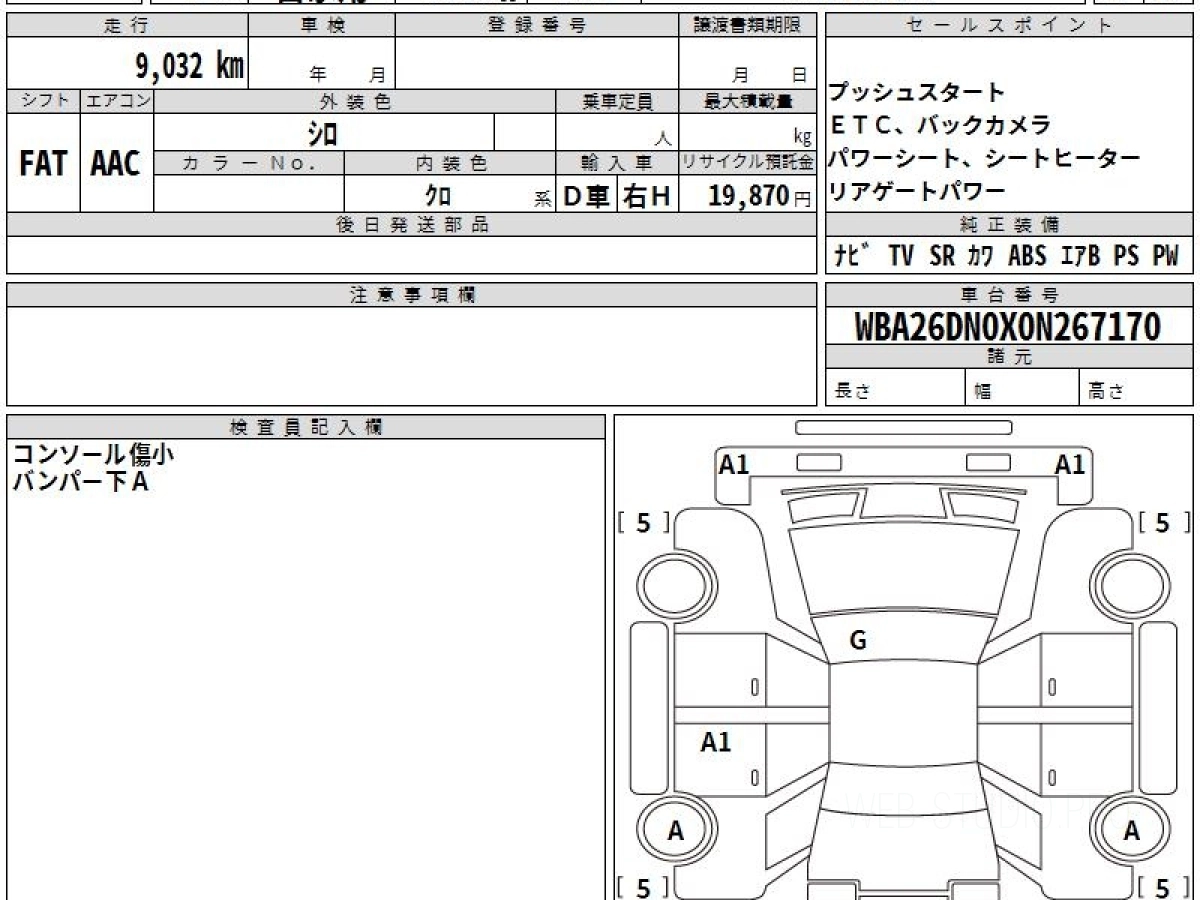Image resolution: width=1200 pixels, height=900 pixels.
Task: Click the 高さ dimension label
Action: coord(1106,392)
